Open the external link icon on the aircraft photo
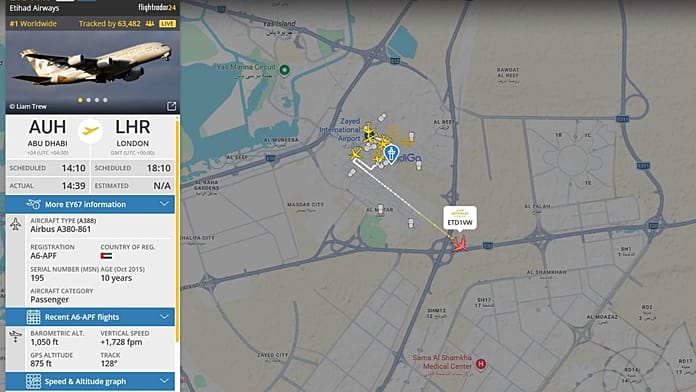Viewport: 696px width, 392px height. coord(171,106)
